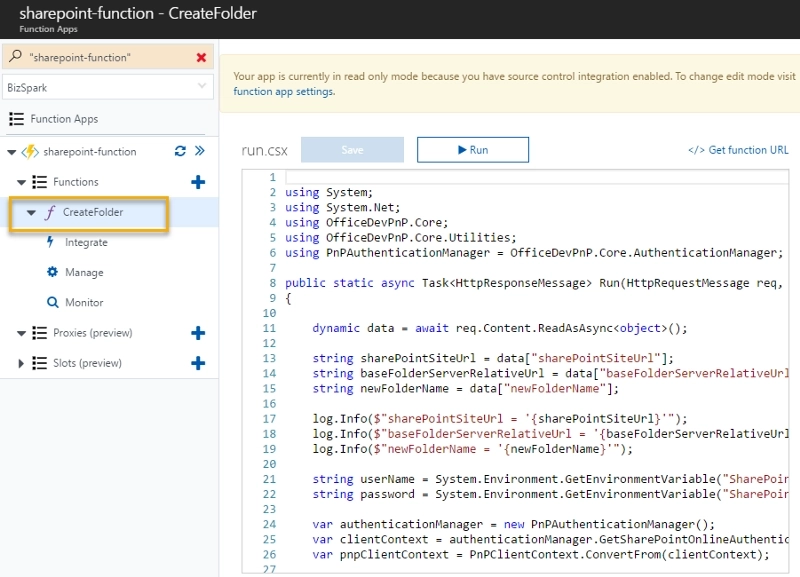The height and width of the screenshot is (577, 800).
Task: Clear the search with red X icon
Action: pyautogui.click(x=201, y=58)
